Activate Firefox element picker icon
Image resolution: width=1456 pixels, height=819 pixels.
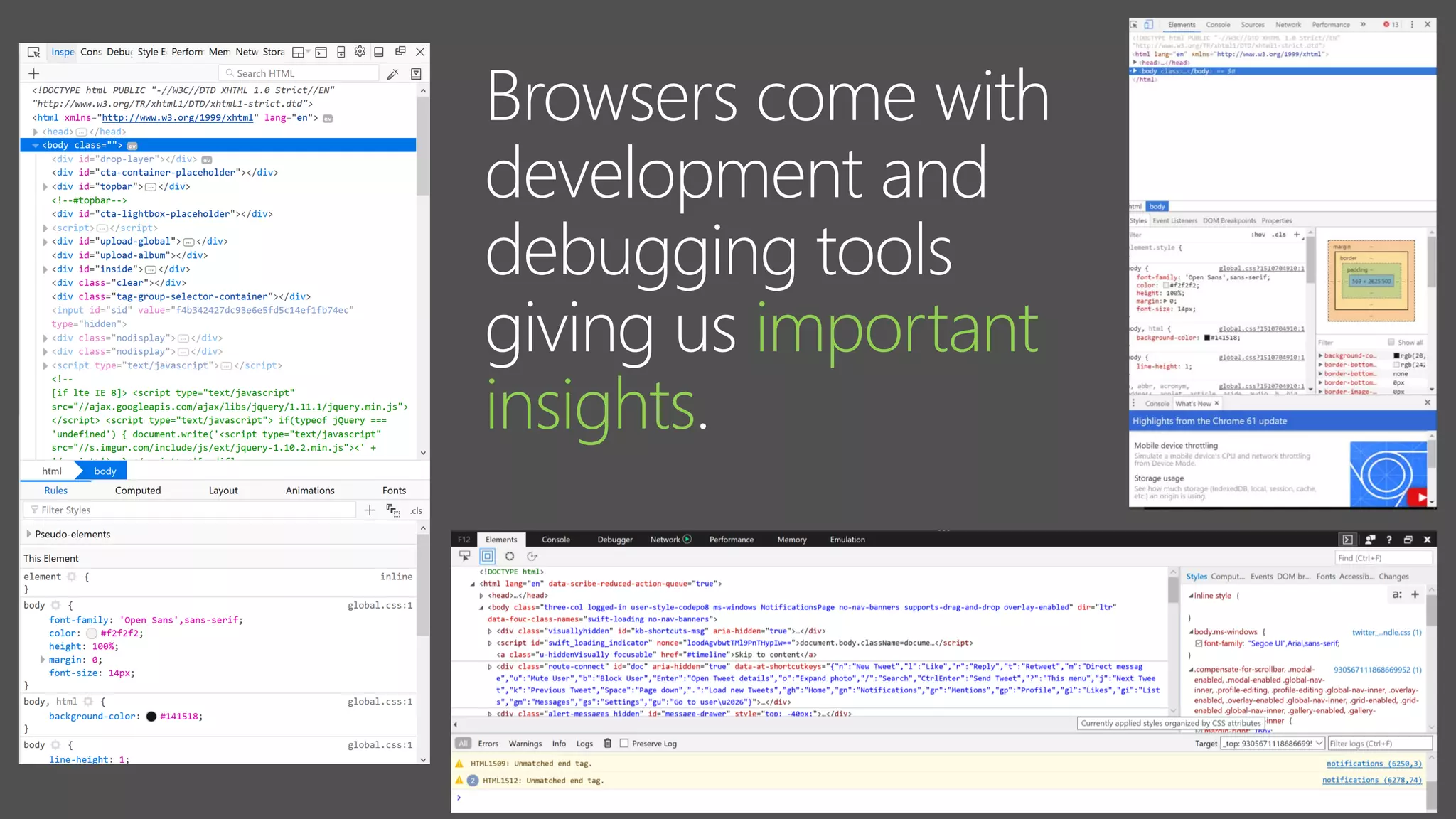(33, 52)
